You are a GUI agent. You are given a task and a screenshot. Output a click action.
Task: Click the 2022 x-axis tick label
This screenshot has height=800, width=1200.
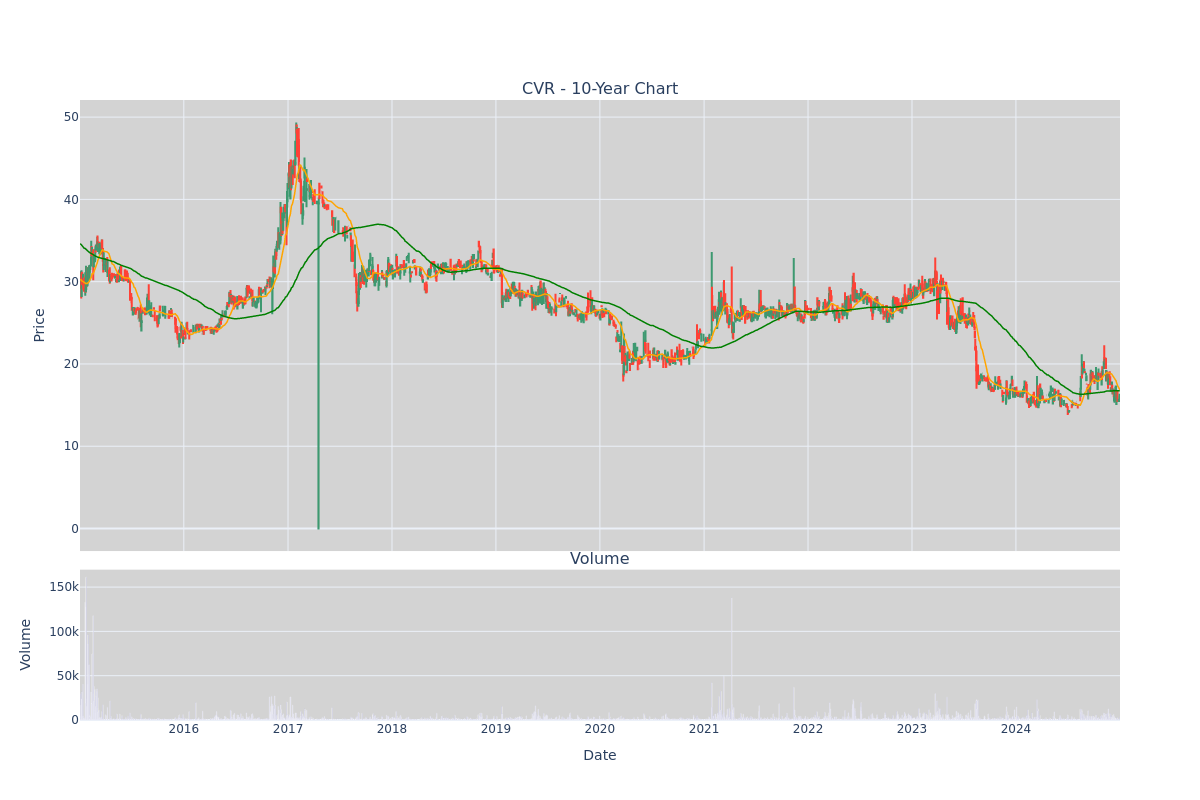(x=808, y=729)
